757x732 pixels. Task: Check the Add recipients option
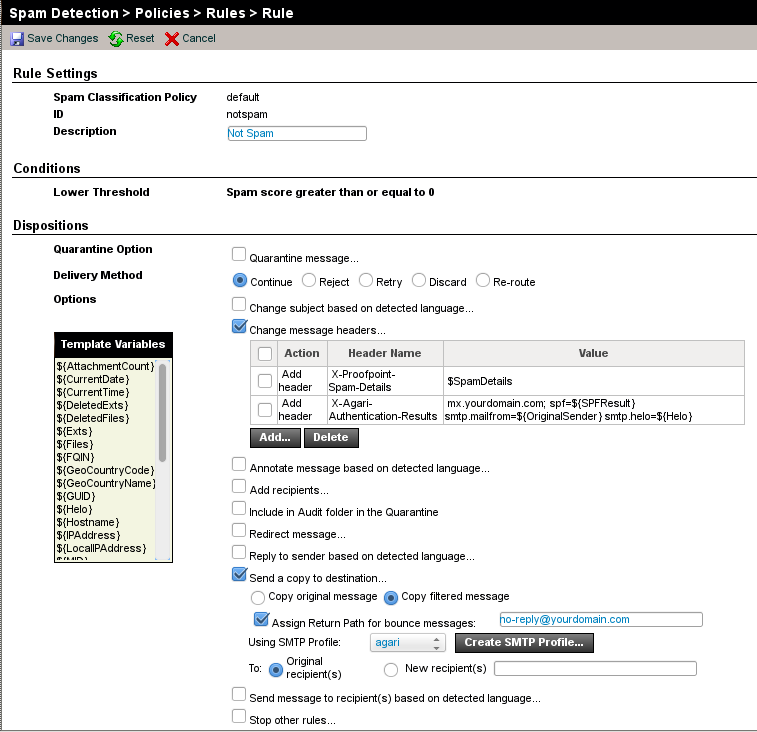[x=239, y=486]
